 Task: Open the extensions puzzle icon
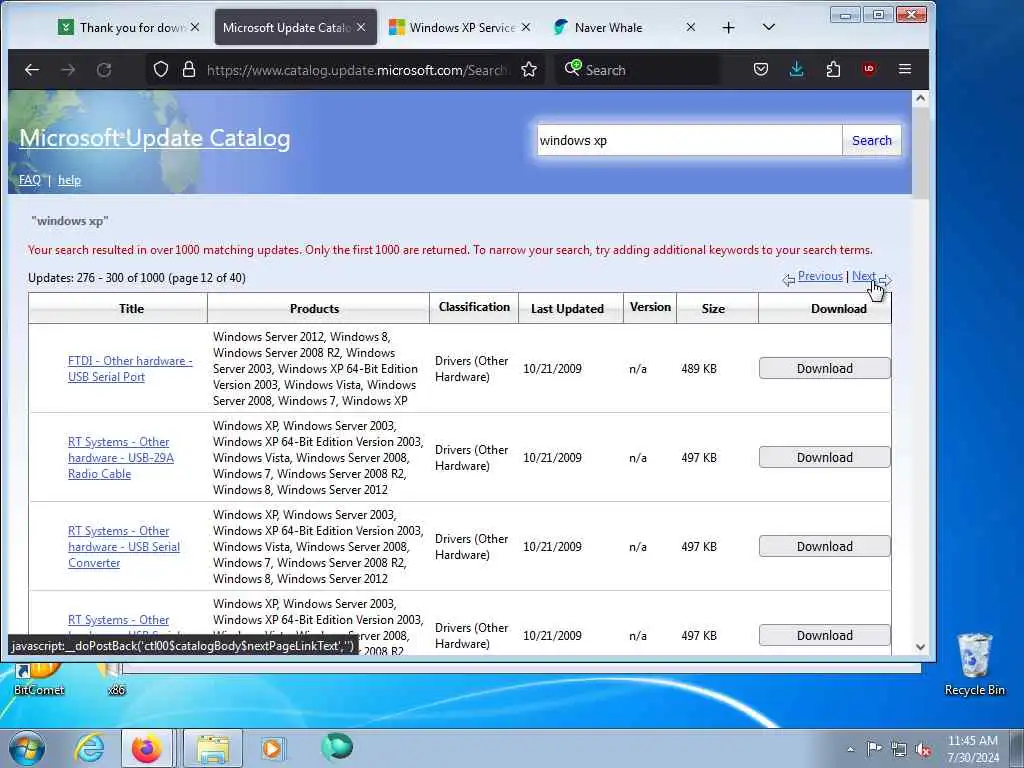833,69
